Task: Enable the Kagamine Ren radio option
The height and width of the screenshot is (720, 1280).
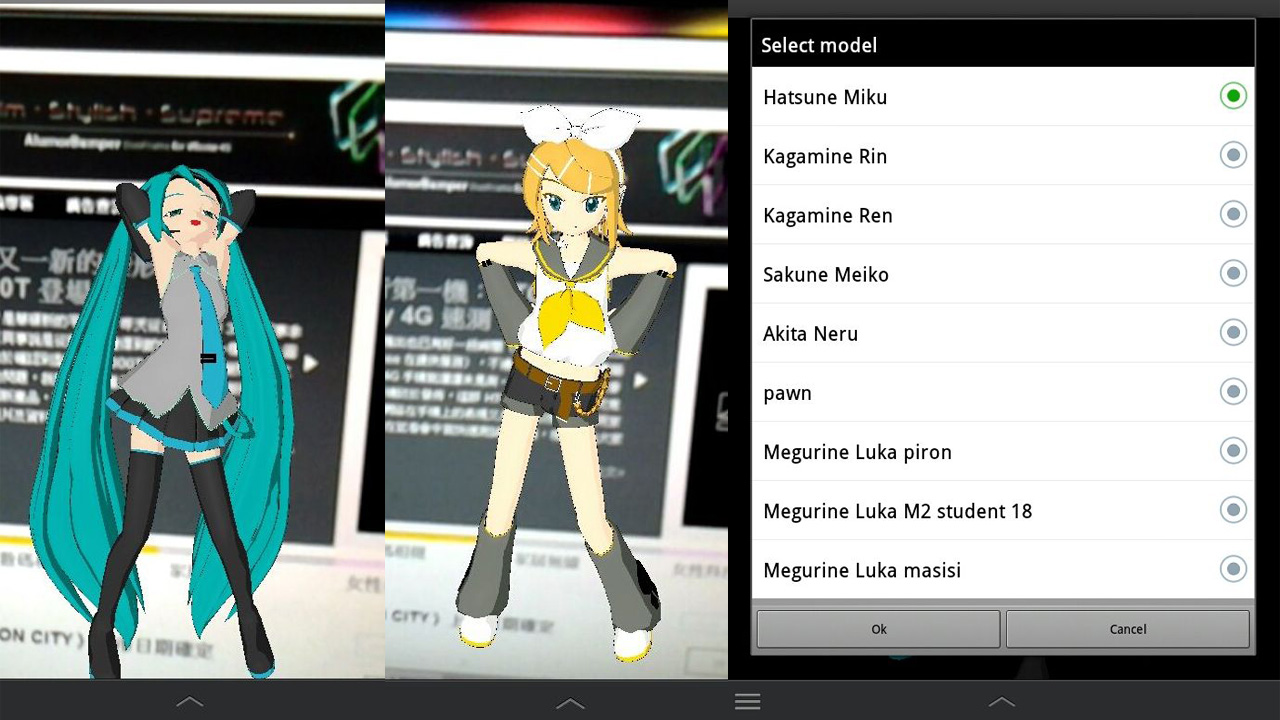Action: [x=1233, y=214]
